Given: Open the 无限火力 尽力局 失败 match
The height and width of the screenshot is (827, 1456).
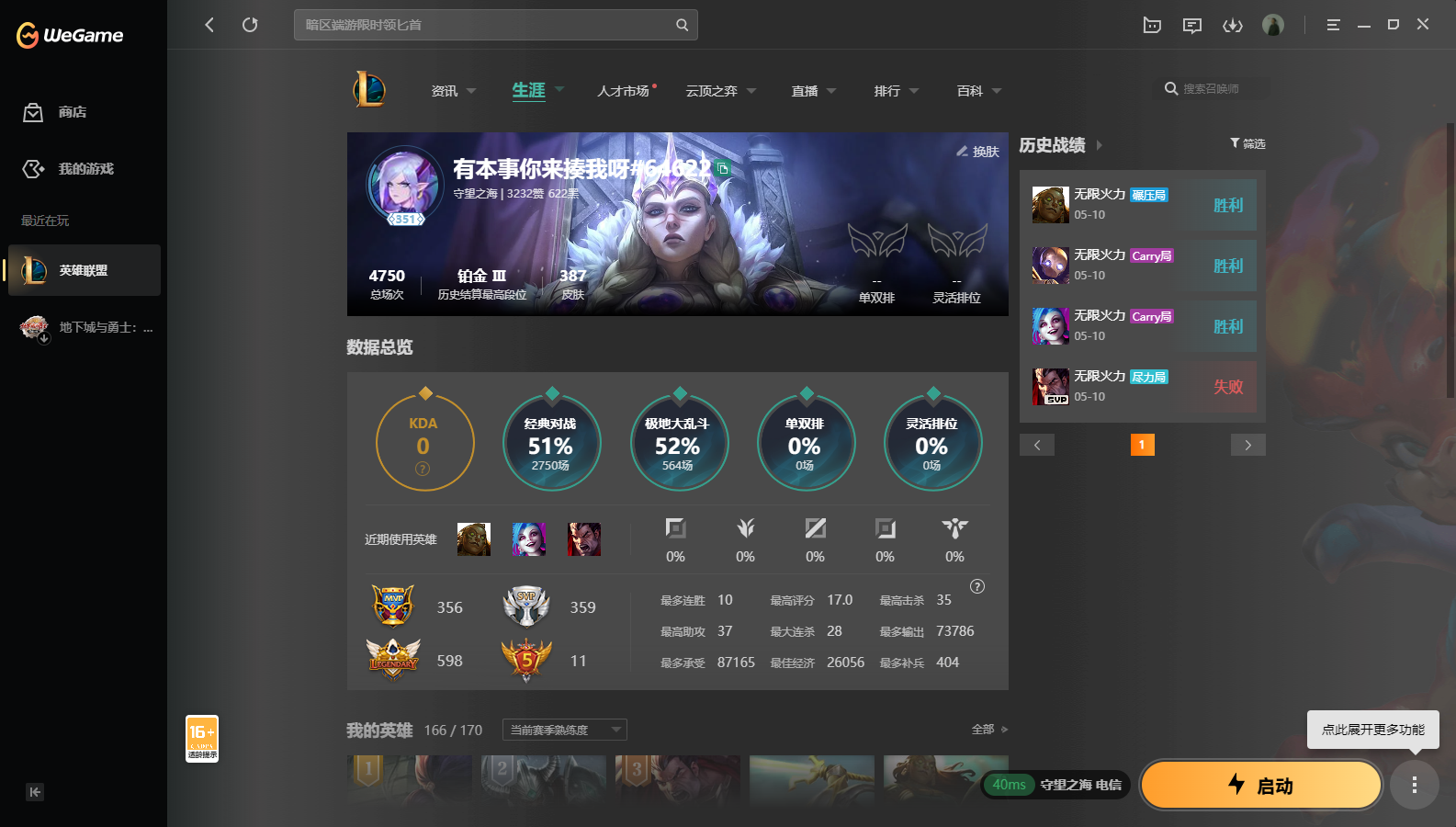Looking at the screenshot, I should 1143,386.
